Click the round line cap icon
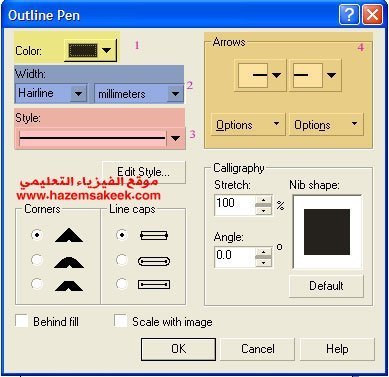The height and width of the screenshot is (377, 389). (x=154, y=261)
